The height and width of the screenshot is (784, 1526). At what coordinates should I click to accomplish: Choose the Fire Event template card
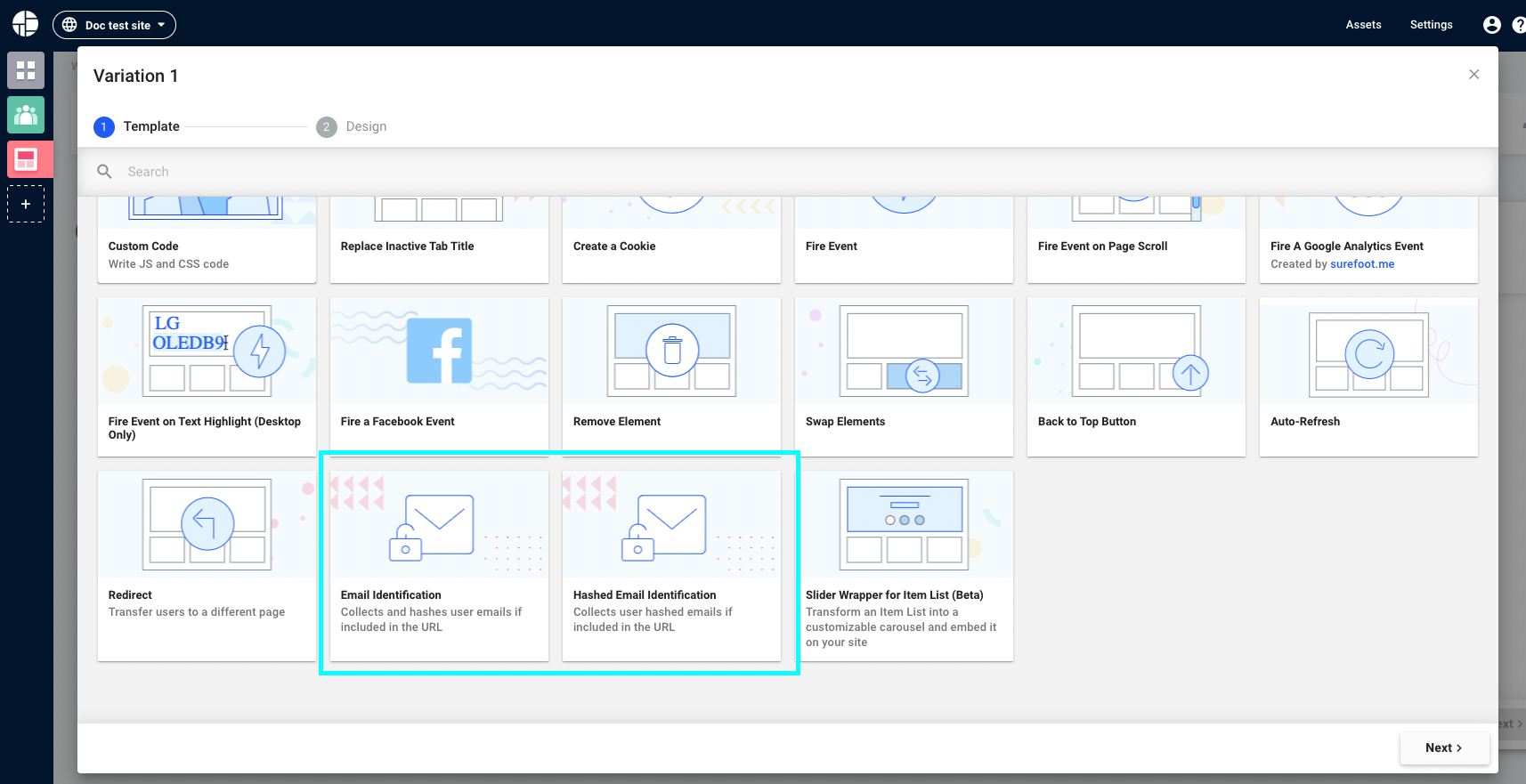(904, 239)
